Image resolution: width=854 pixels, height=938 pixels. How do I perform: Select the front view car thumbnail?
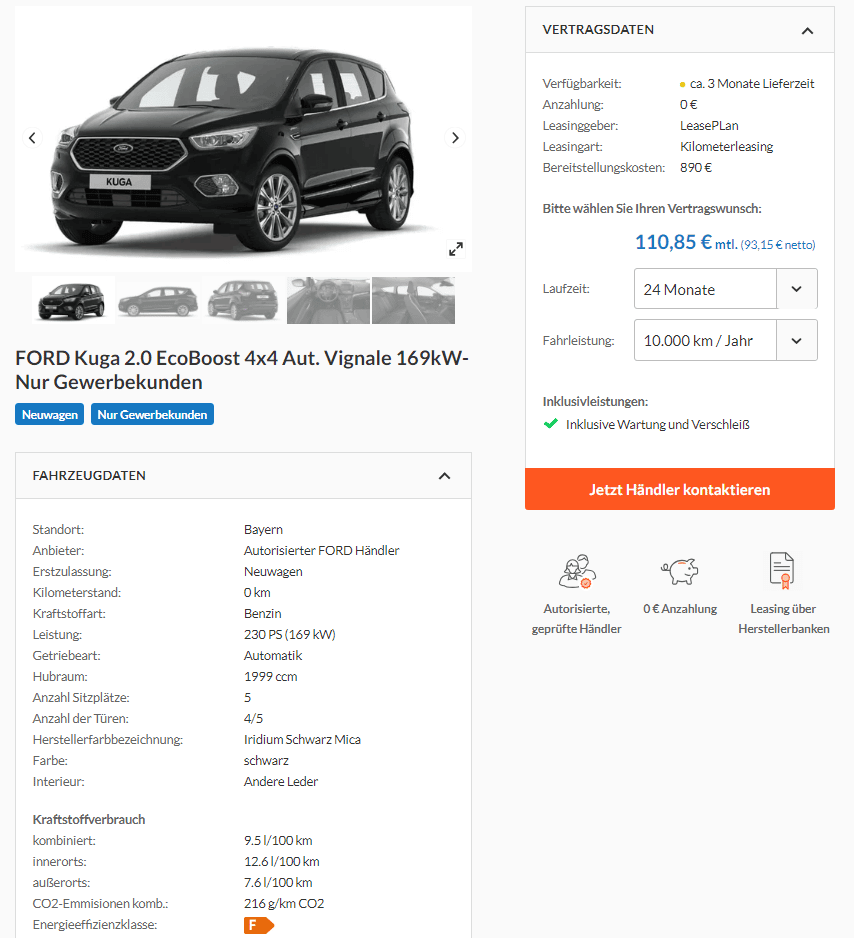click(72, 300)
